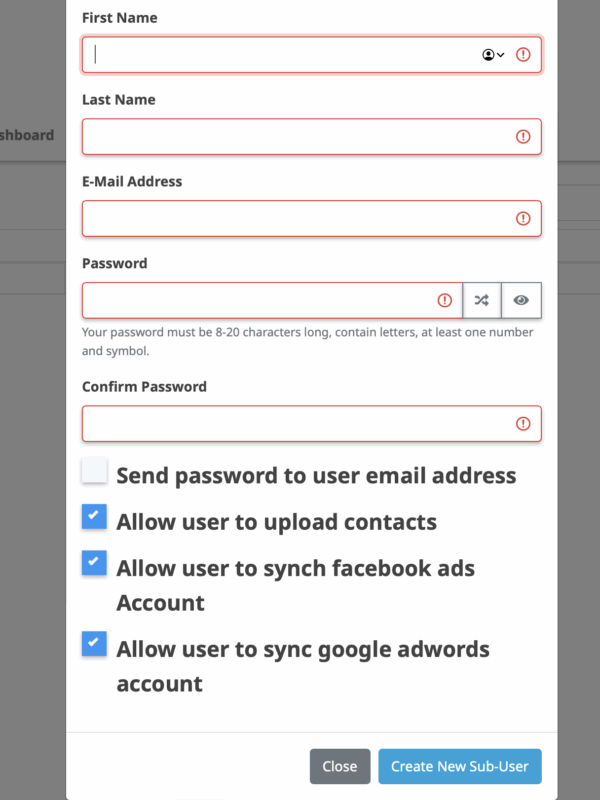Click the Last Name error warning icon

point(523,137)
